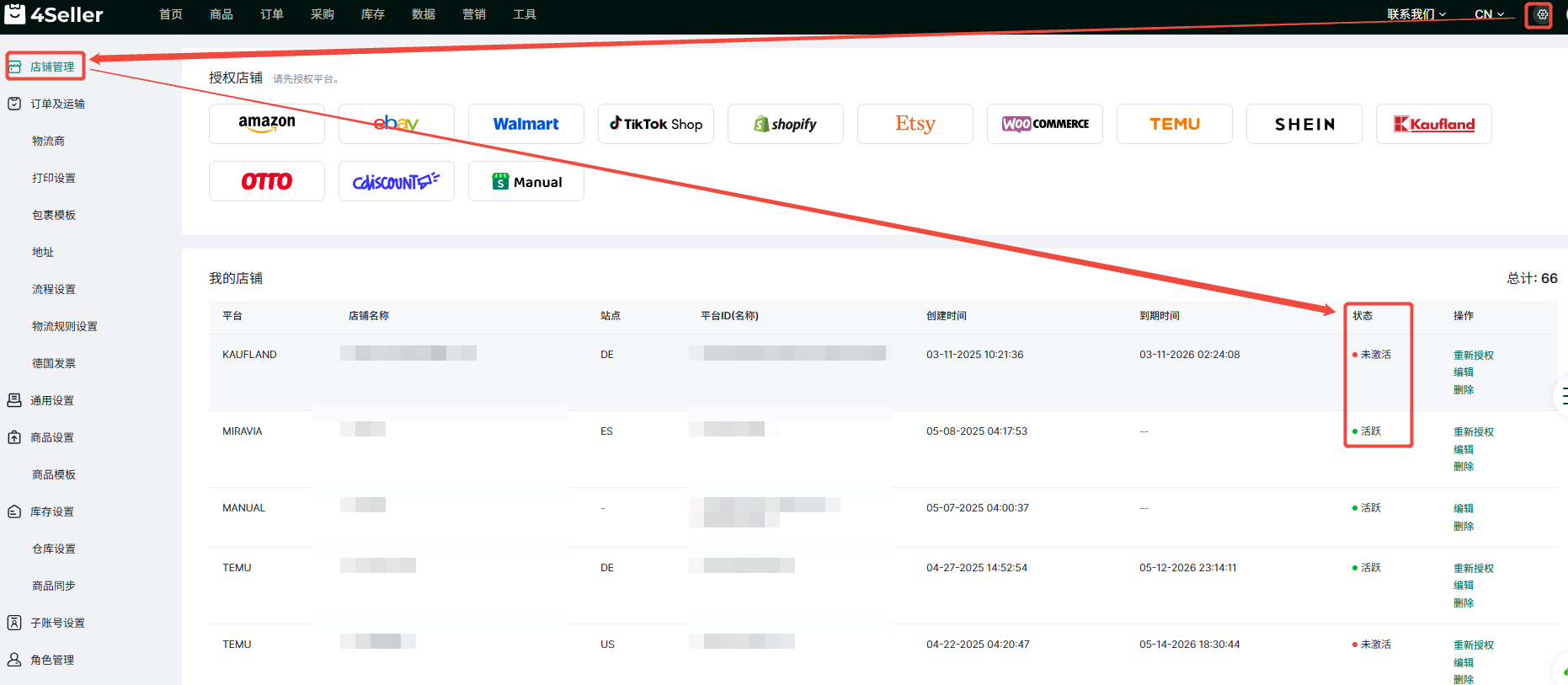1568x685 pixels.
Task: Select creation time 05-07-2025 04:00:37
Action: pyautogui.click(x=978, y=508)
